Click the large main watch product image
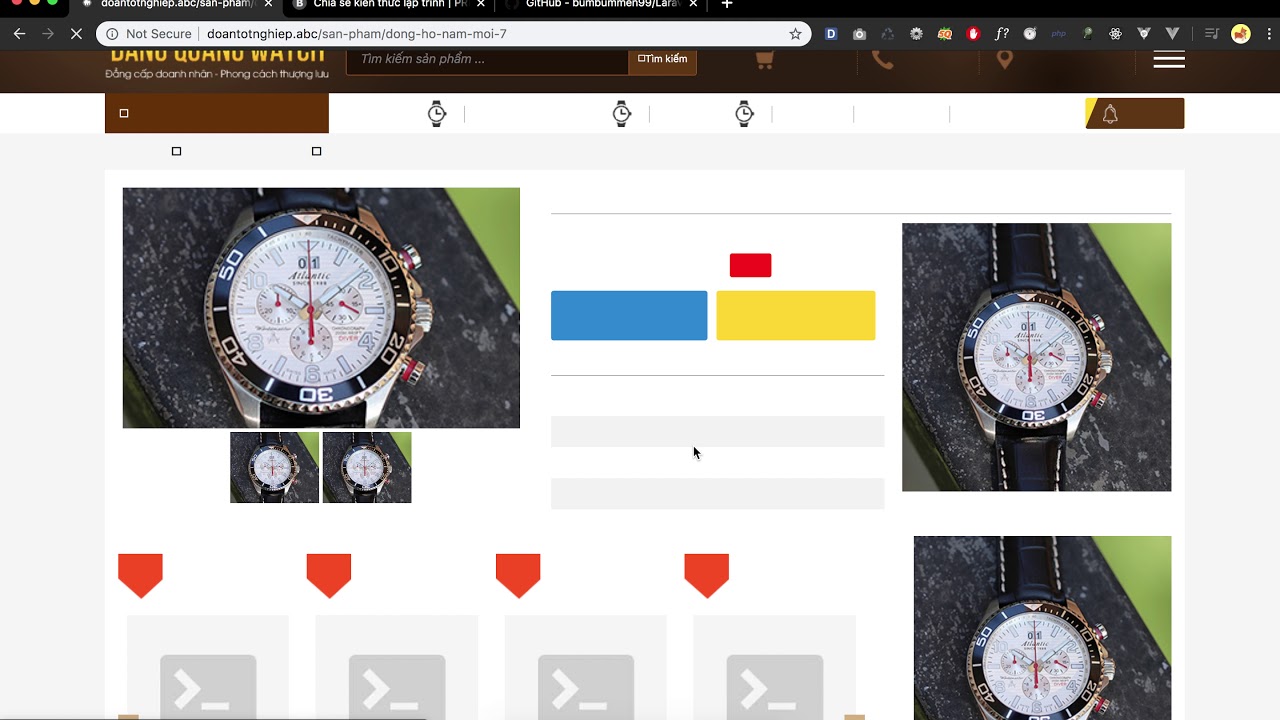1280x720 pixels. 321,308
